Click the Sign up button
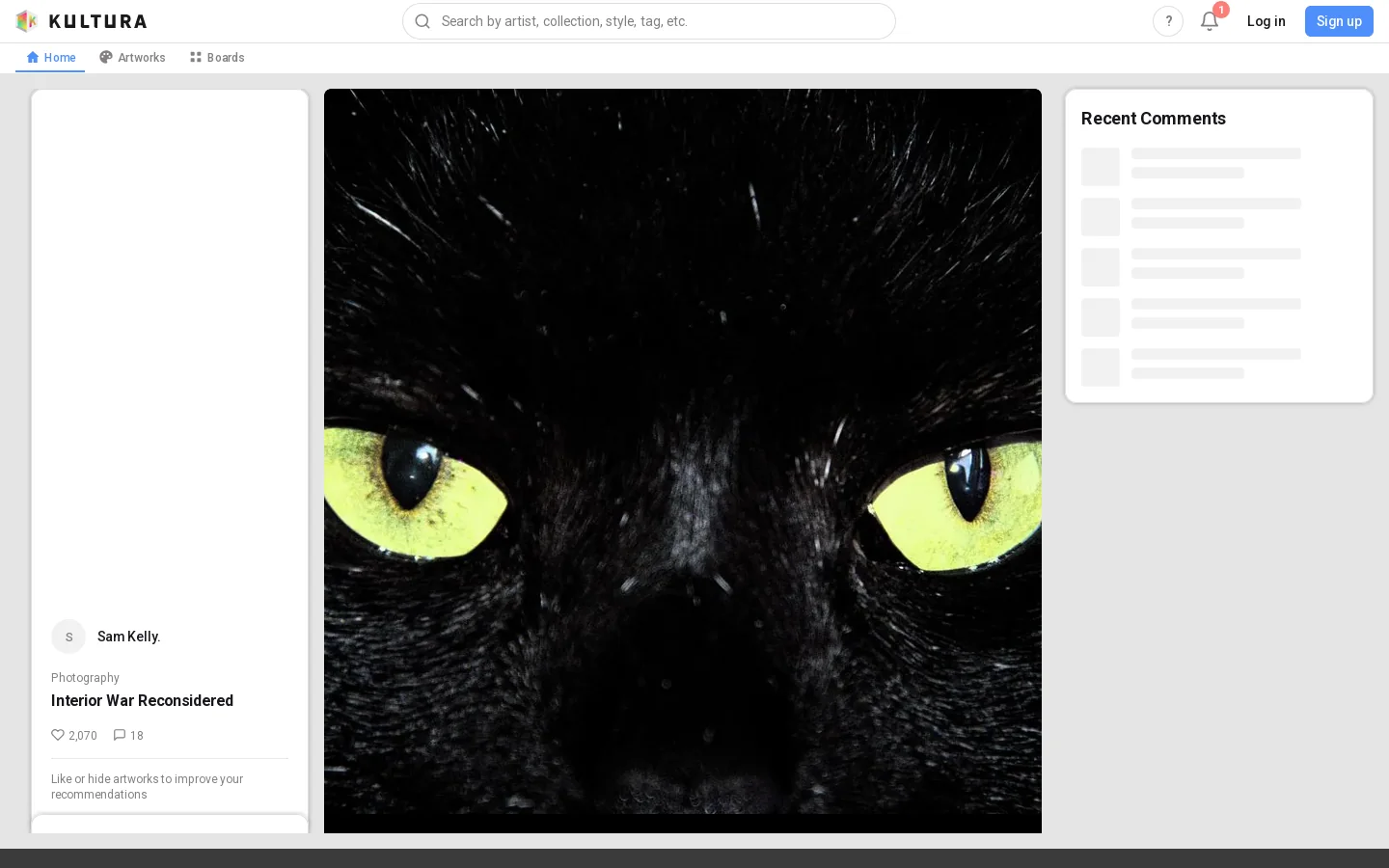The width and height of the screenshot is (1389, 868). click(x=1339, y=21)
